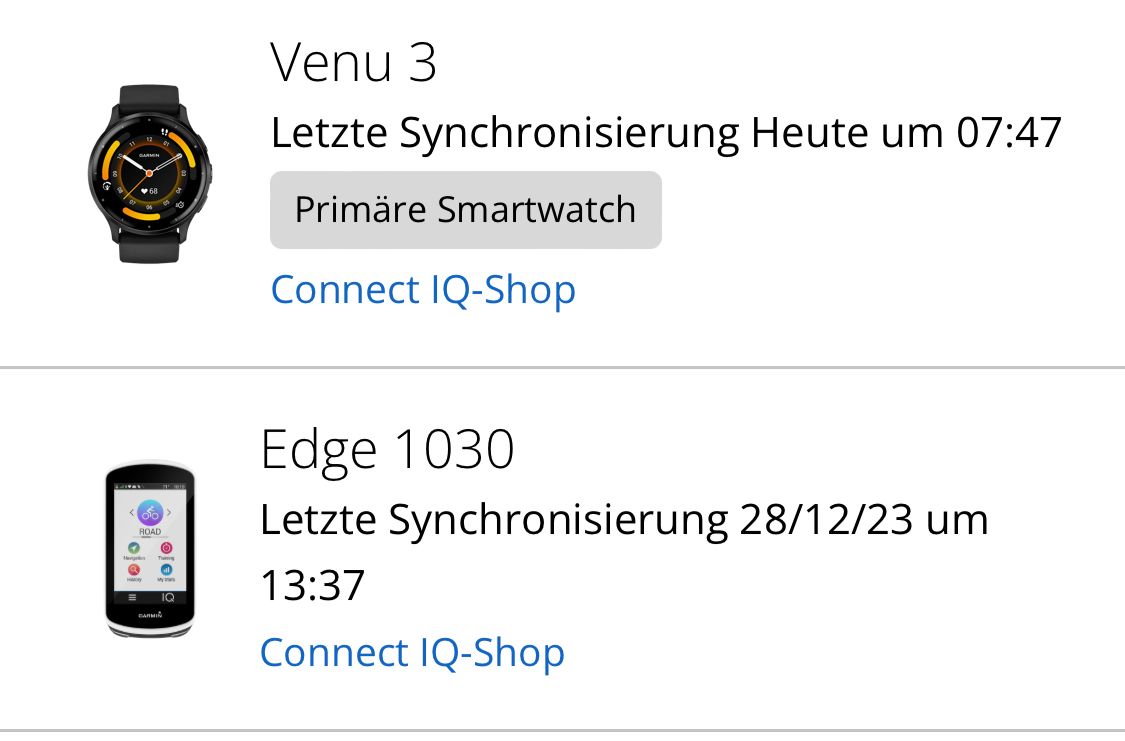The image size is (1125, 741).
Task: Tap the bike ROAD profile icon on Edge screen
Action: 149,514
